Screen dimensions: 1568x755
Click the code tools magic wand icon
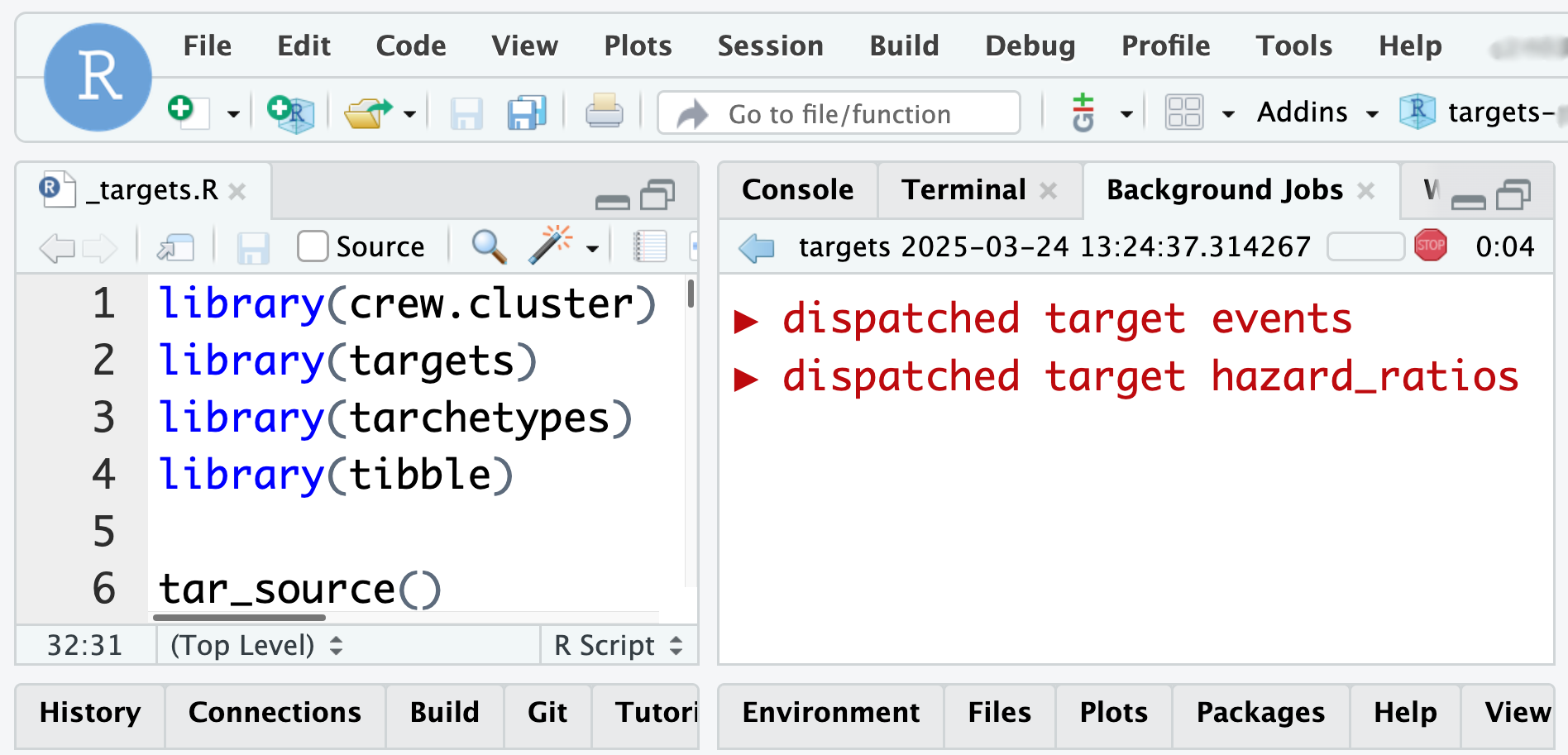point(551,245)
